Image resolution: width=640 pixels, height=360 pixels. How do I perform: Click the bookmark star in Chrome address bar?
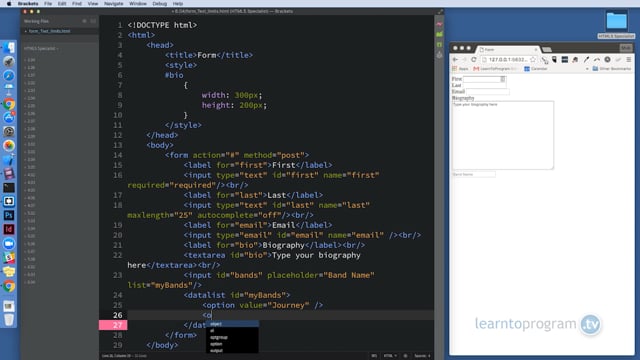coord(533,60)
